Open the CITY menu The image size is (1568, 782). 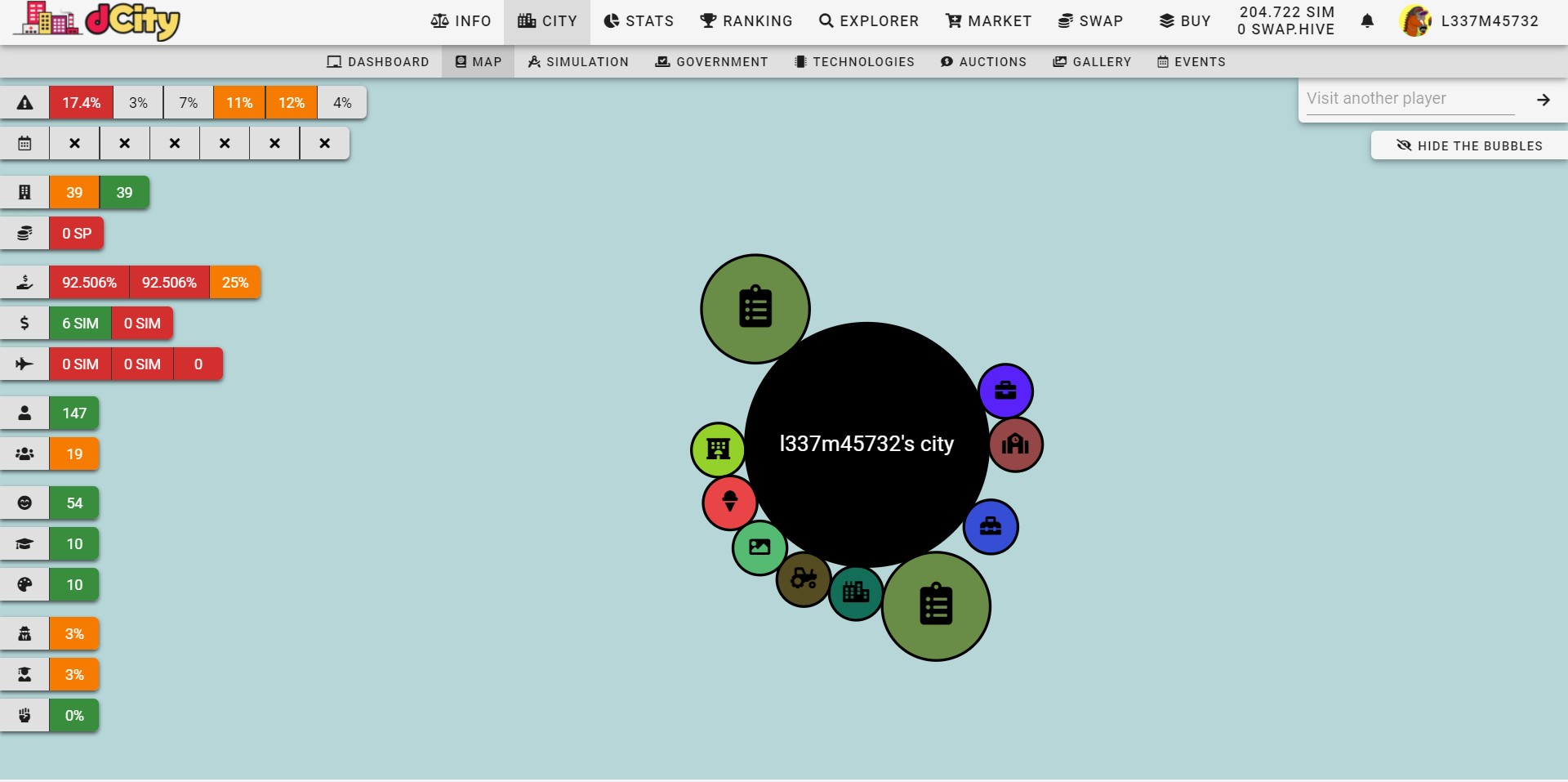(547, 21)
